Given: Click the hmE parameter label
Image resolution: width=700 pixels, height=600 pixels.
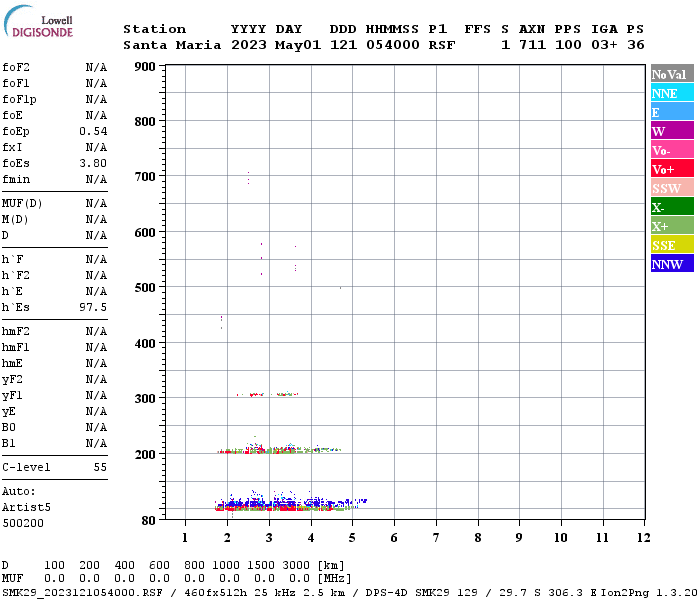Looking at the screenshot, I should point(12,363).
